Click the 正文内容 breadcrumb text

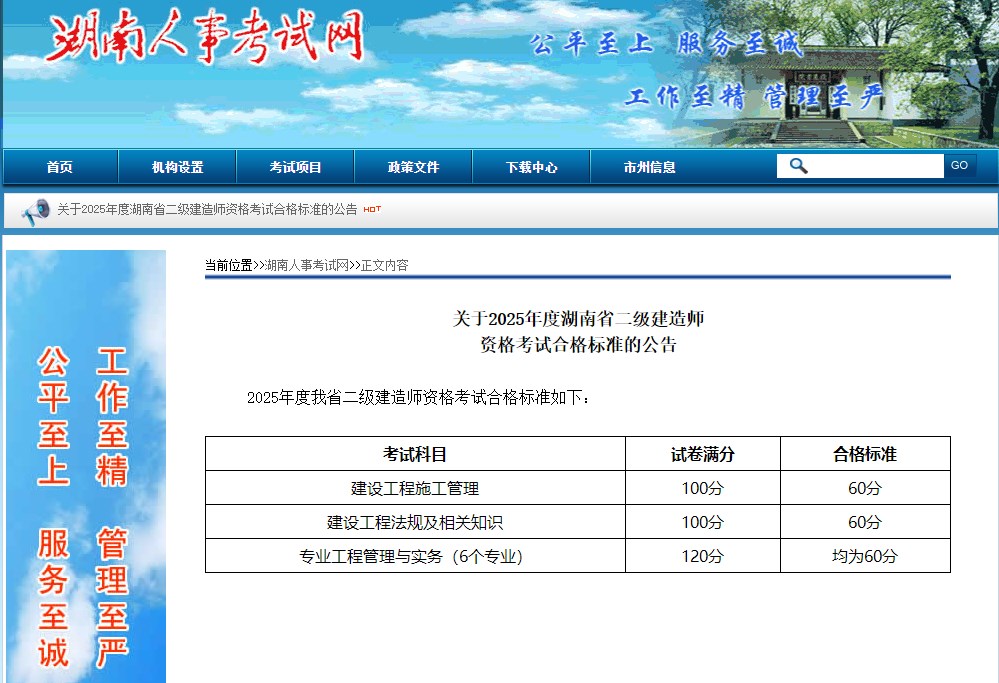(384, 266)
